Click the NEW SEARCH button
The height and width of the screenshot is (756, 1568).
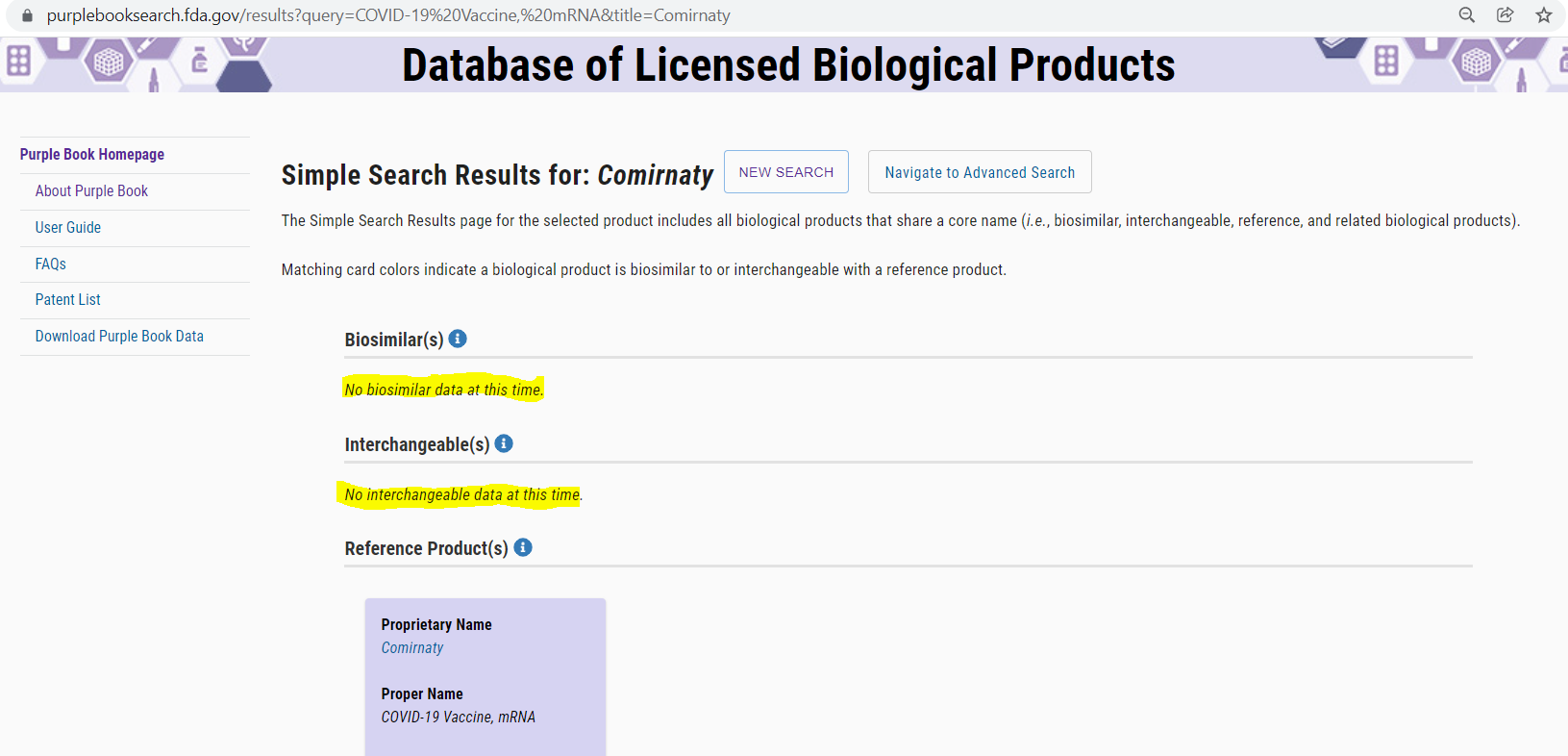pyautogui.click(x=786, y=172)
